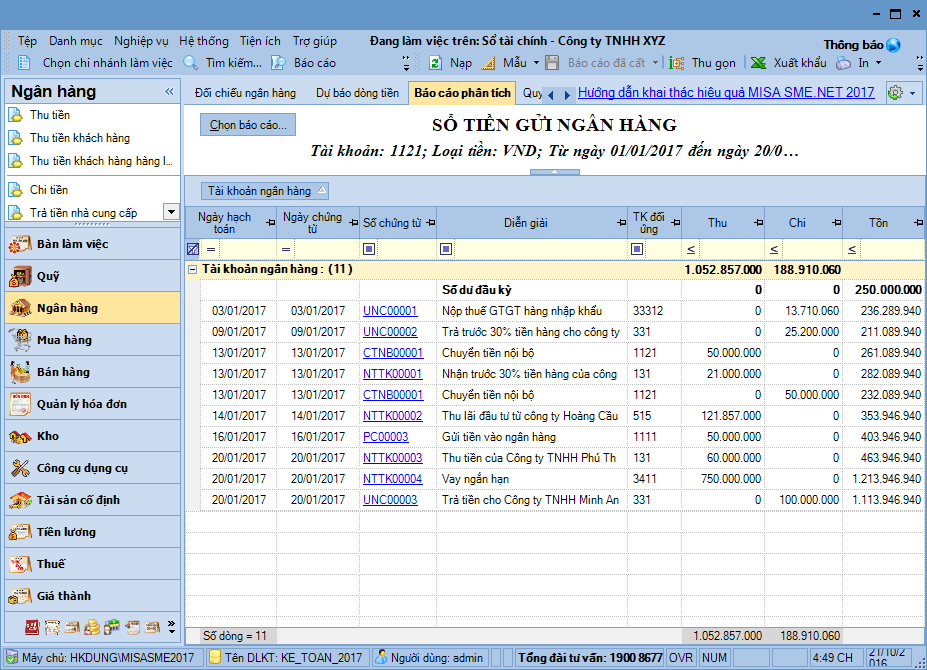Click the Xuất khẩu export icon
927x670 pixels.
click(x=759, y=63)
